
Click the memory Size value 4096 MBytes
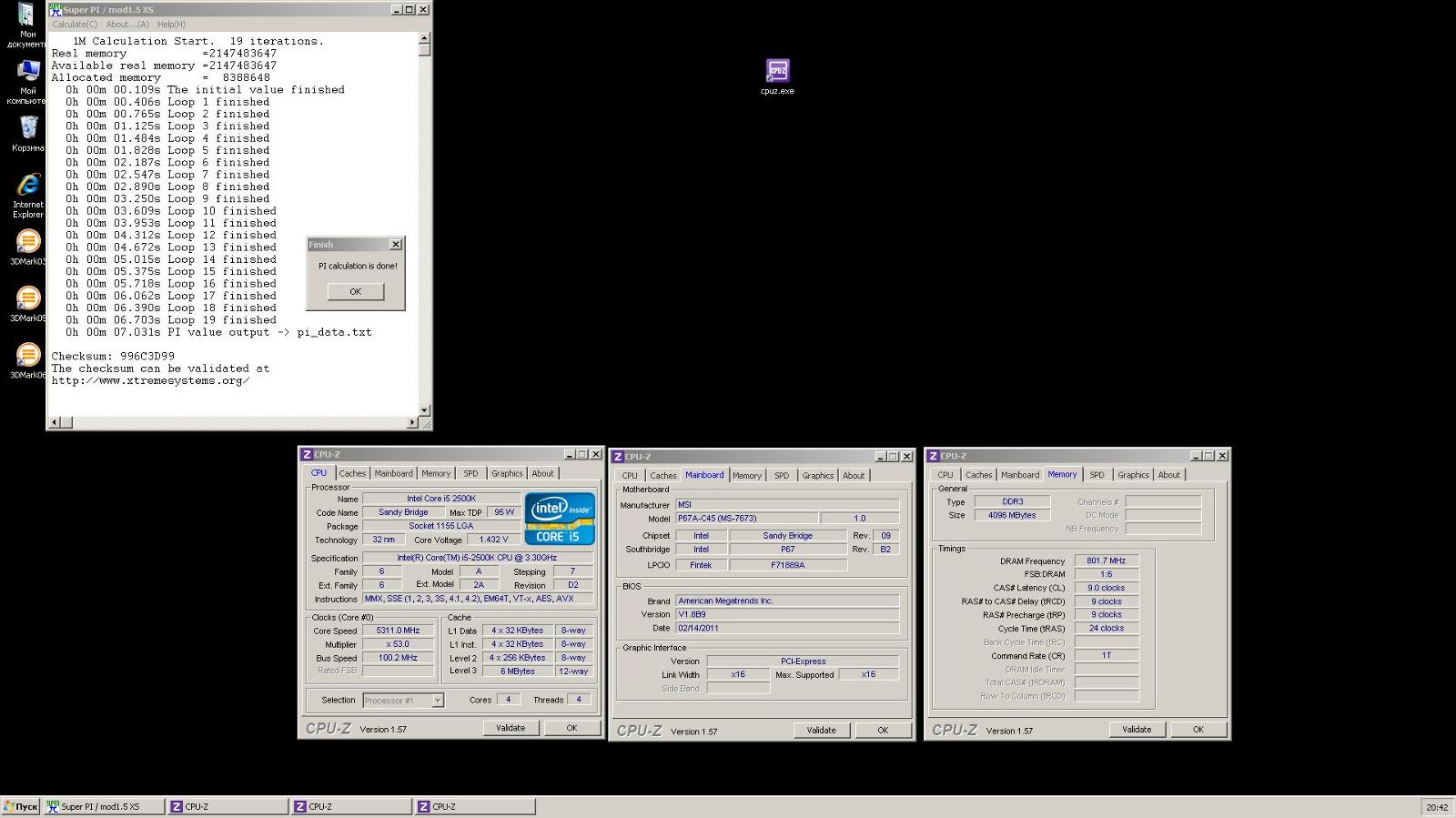(x=1012, y=515)
